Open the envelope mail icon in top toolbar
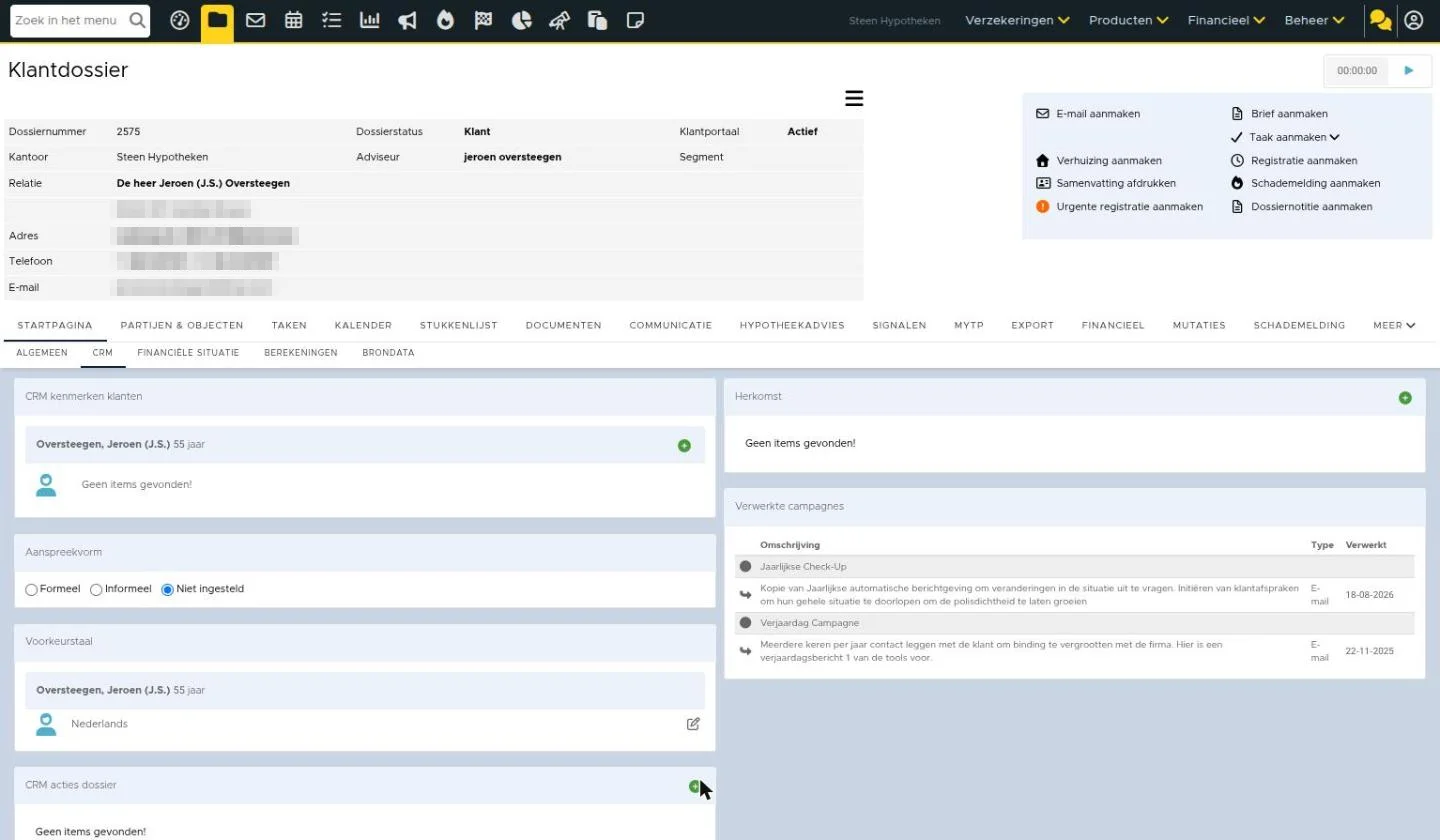 (x=255, y=20)
